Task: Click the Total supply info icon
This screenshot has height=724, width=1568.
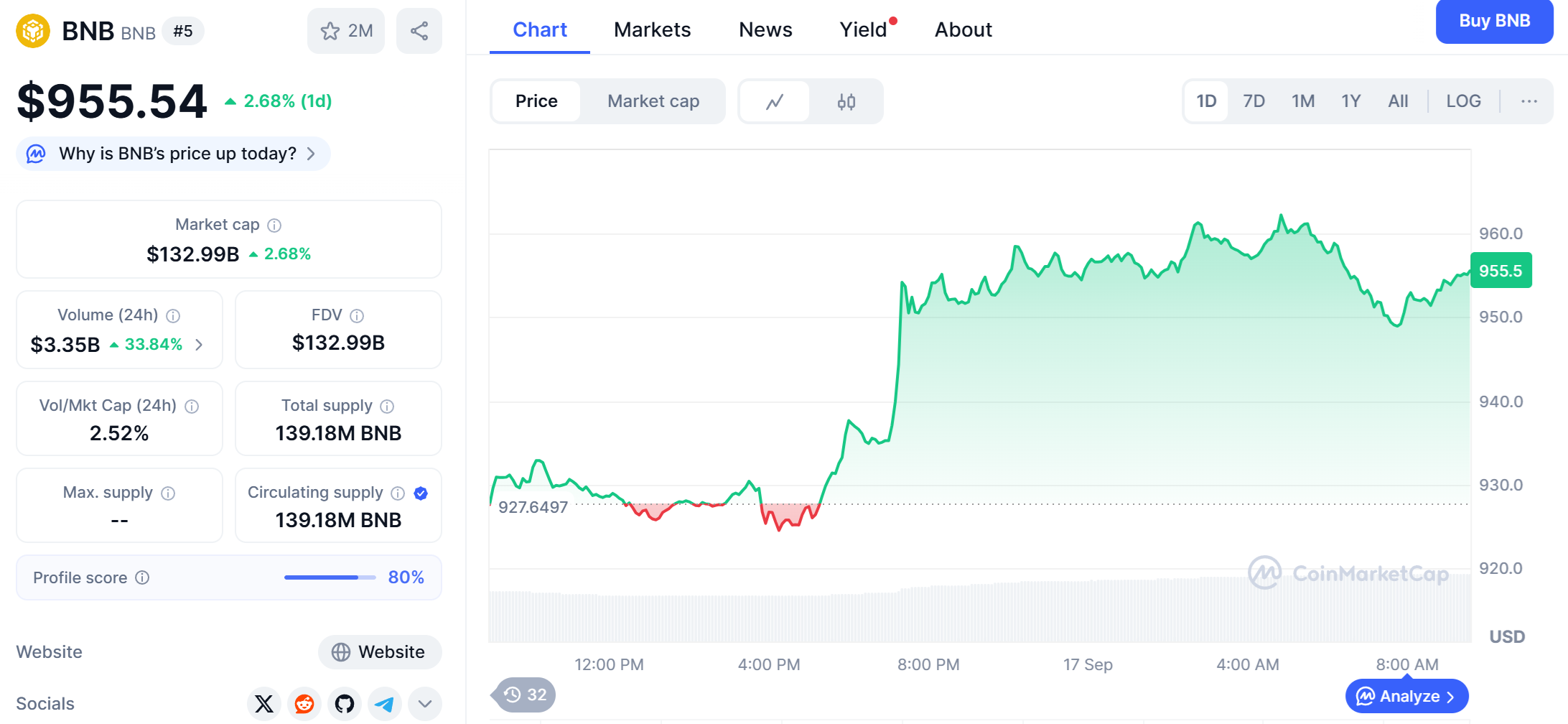Action: click(387, 407)
